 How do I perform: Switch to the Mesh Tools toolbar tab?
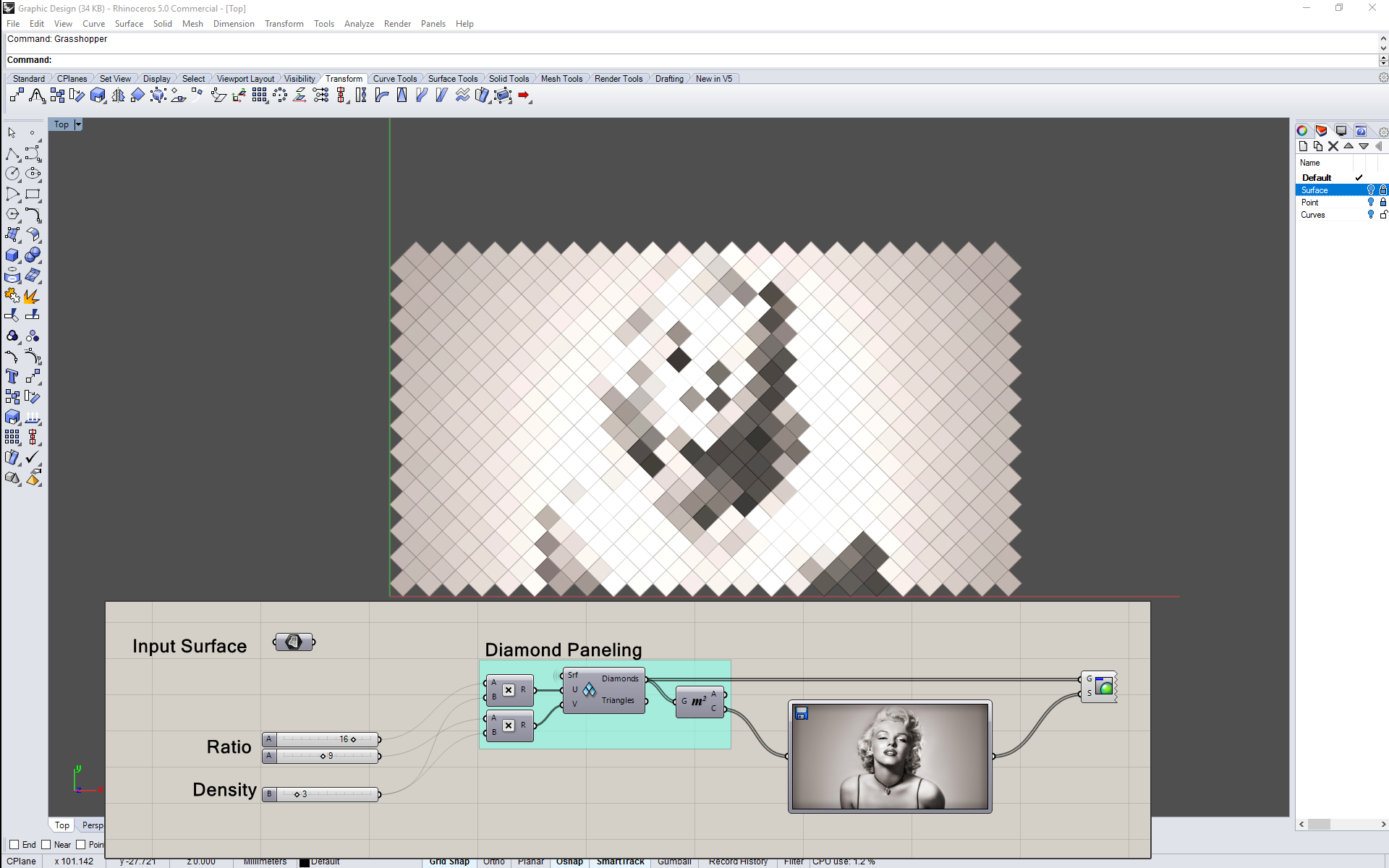tap(561, 79)
